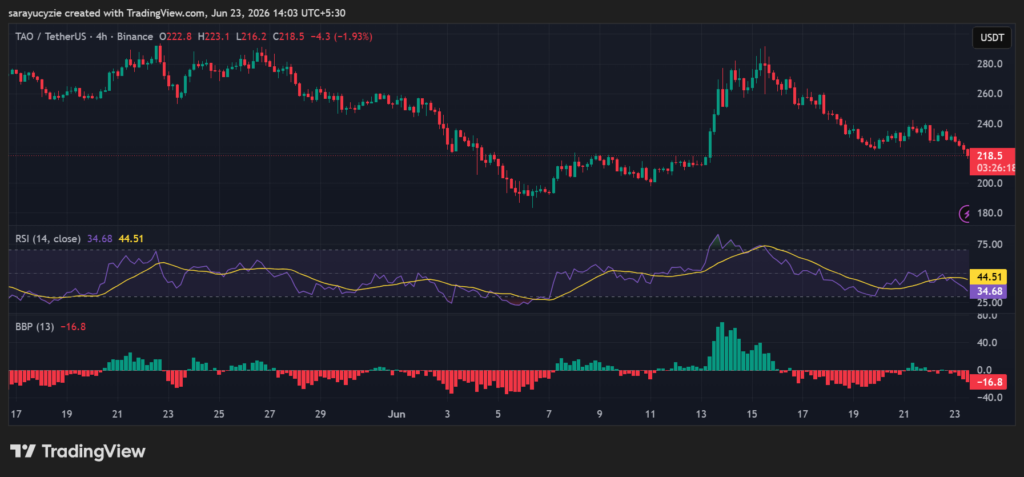
Task: Click the date 15 on time axis
Action: point(752,414)
